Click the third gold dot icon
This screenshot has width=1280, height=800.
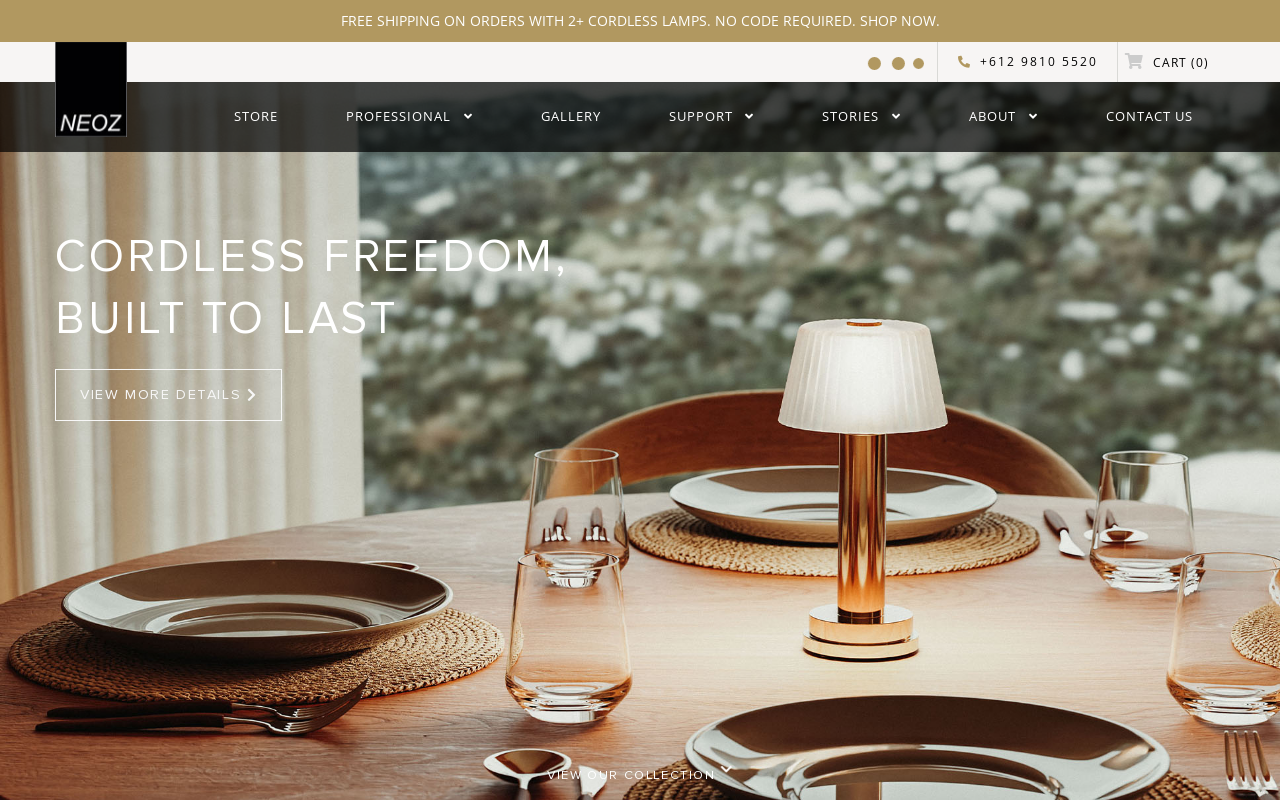coord(918,63)
